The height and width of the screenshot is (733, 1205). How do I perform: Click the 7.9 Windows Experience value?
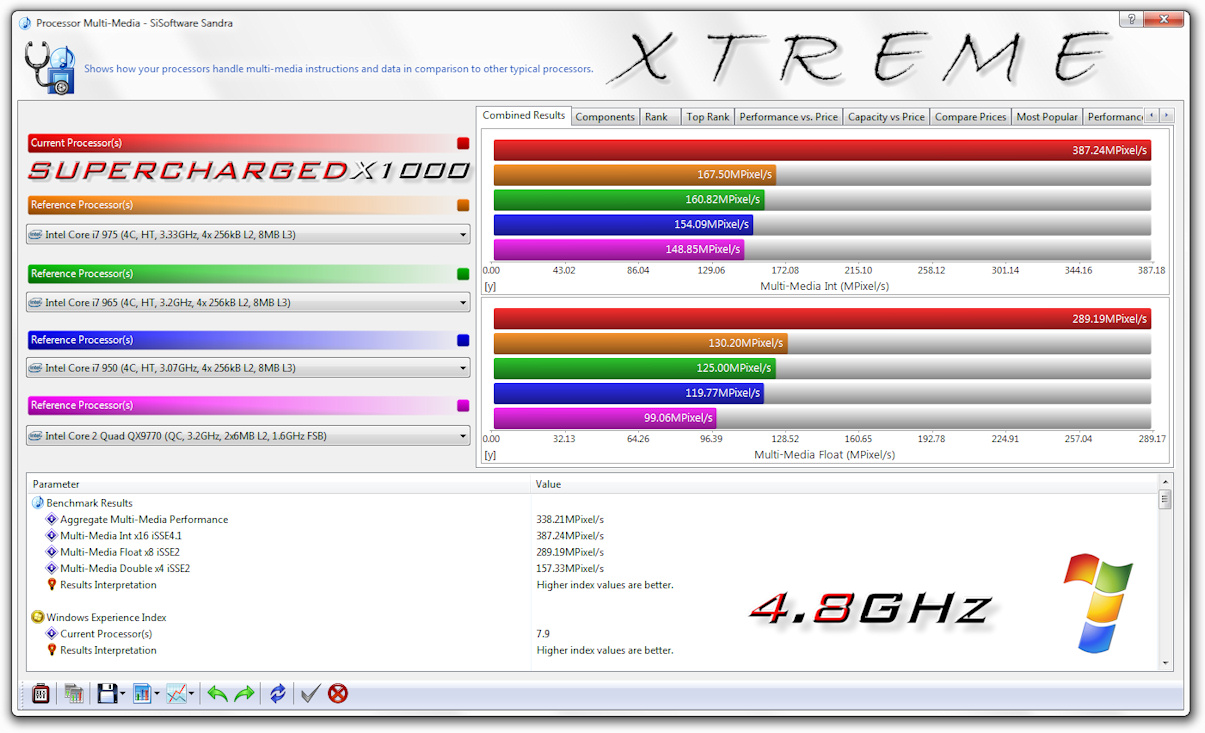pos(543,634)
